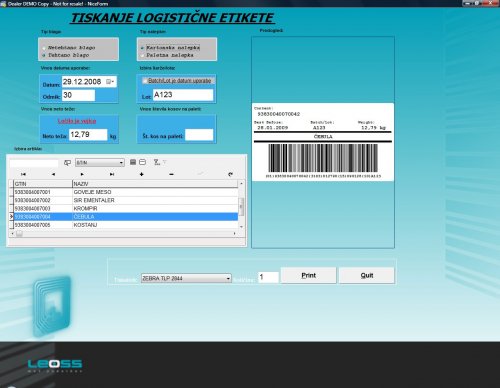Delete record with minus icon
500x388 pixels.
pyautogui.click(x=171, y=174)
